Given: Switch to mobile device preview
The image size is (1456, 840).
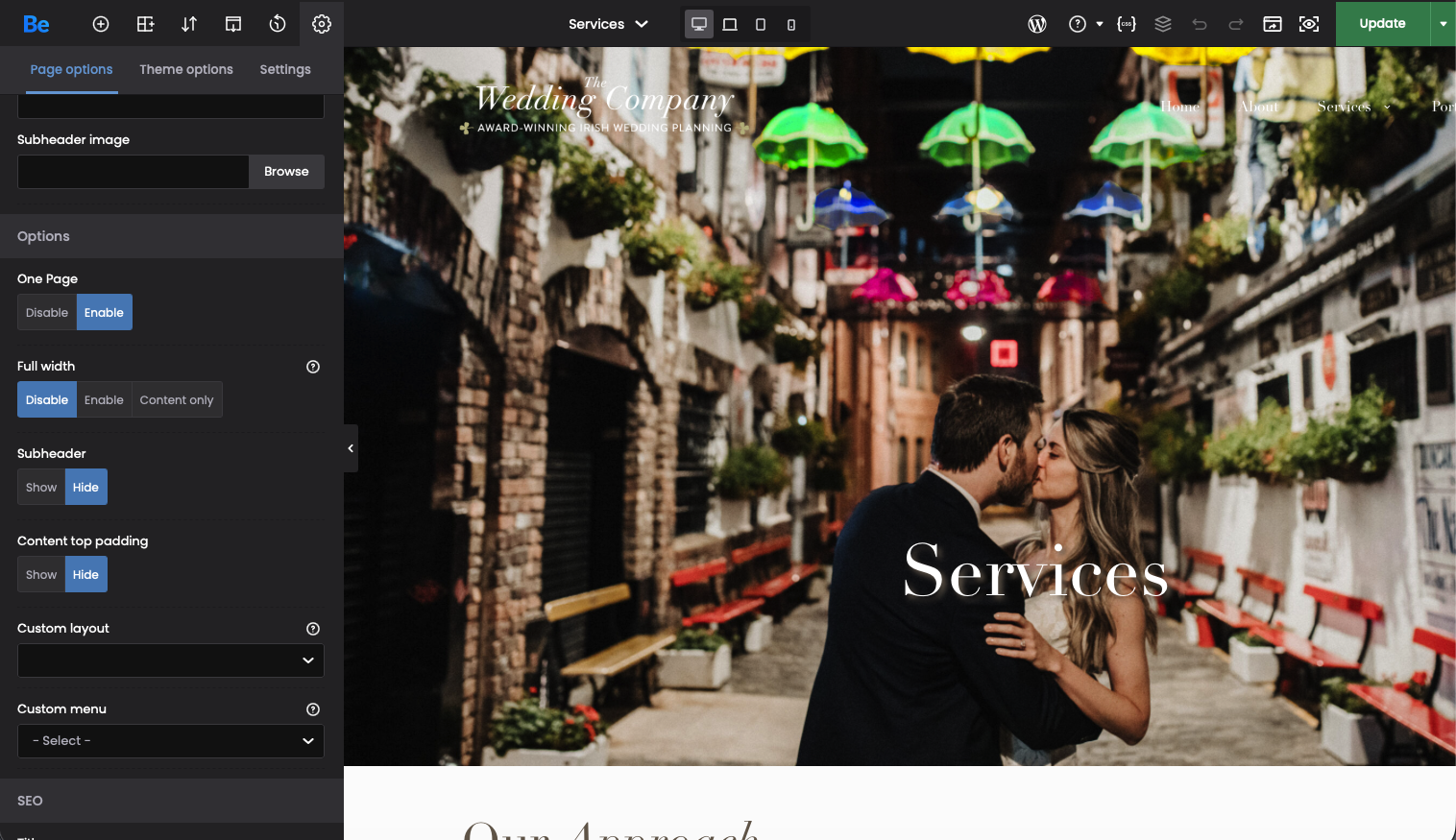Looking at the screenshot, I should point(791,24).
